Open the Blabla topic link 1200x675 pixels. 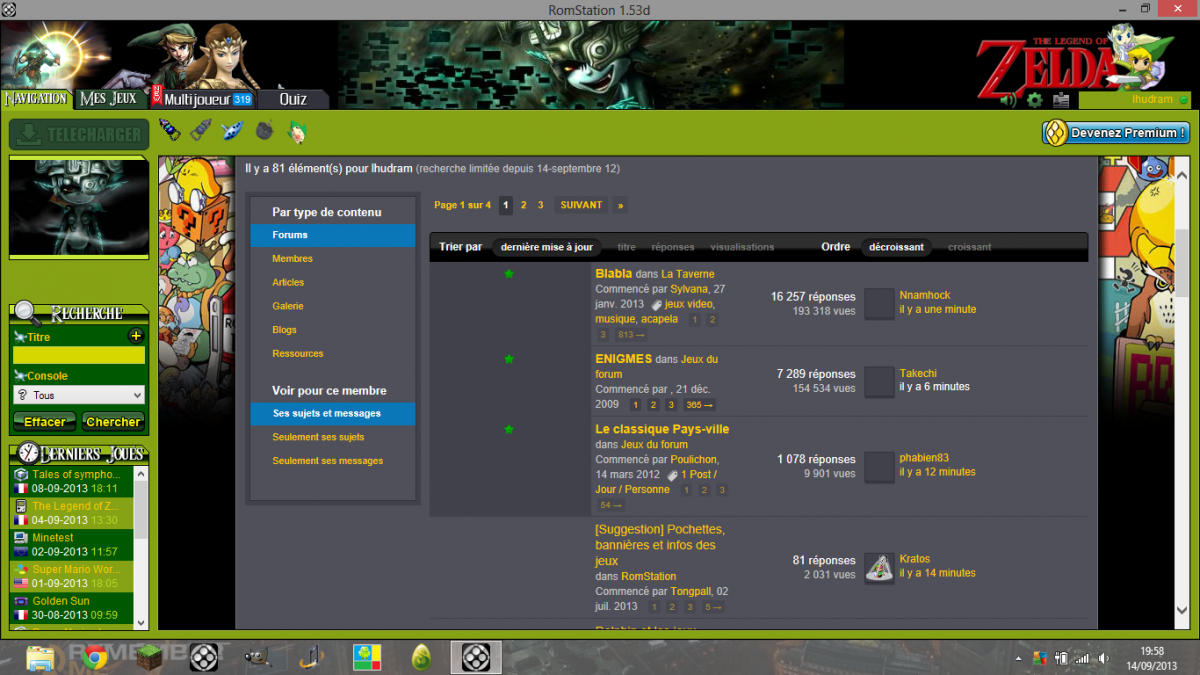[613, 273]
